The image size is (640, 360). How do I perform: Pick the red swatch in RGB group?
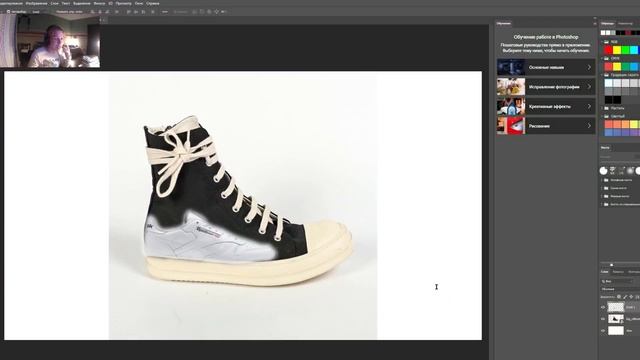point(609,50)
